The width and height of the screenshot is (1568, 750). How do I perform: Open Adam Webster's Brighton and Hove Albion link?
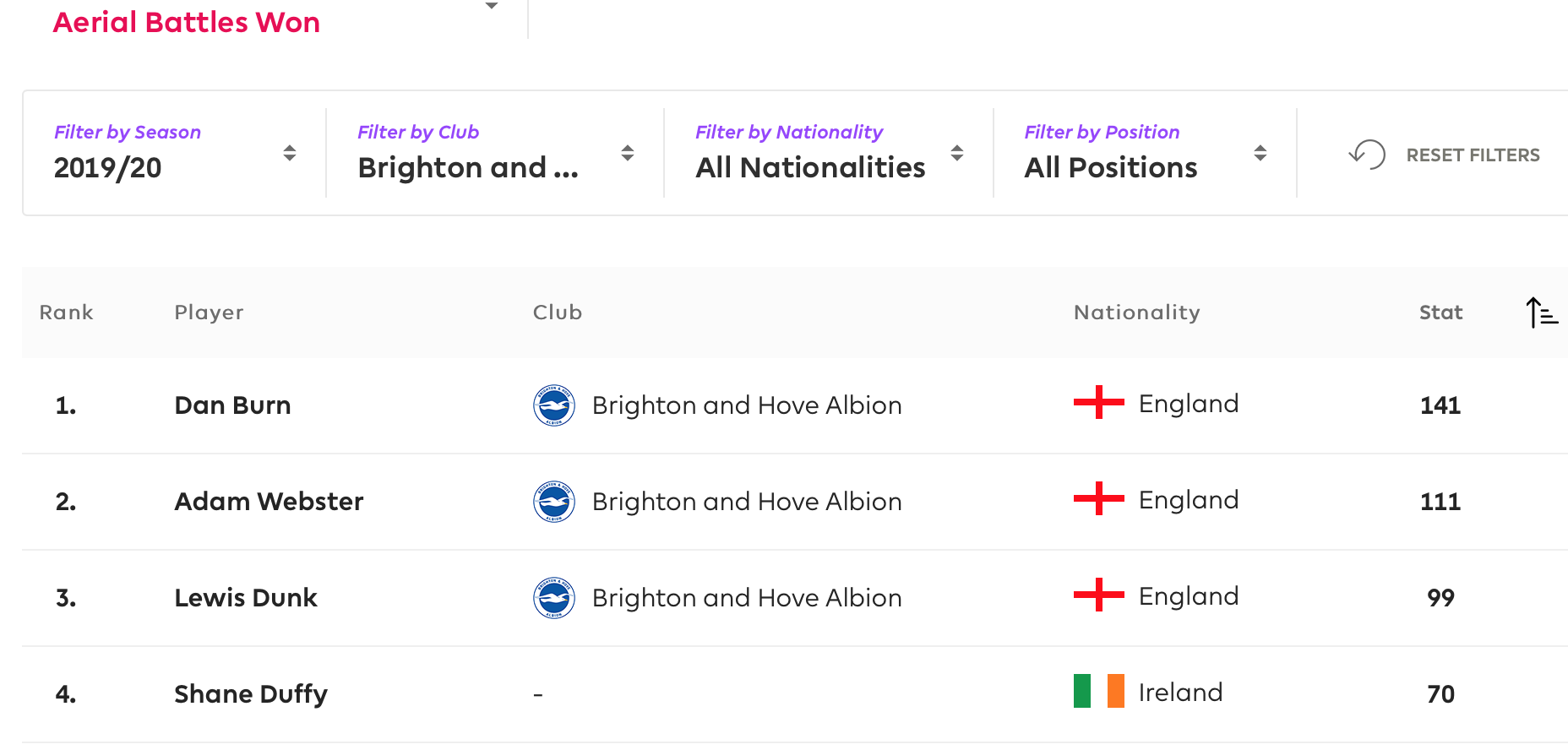coord(747,502)
